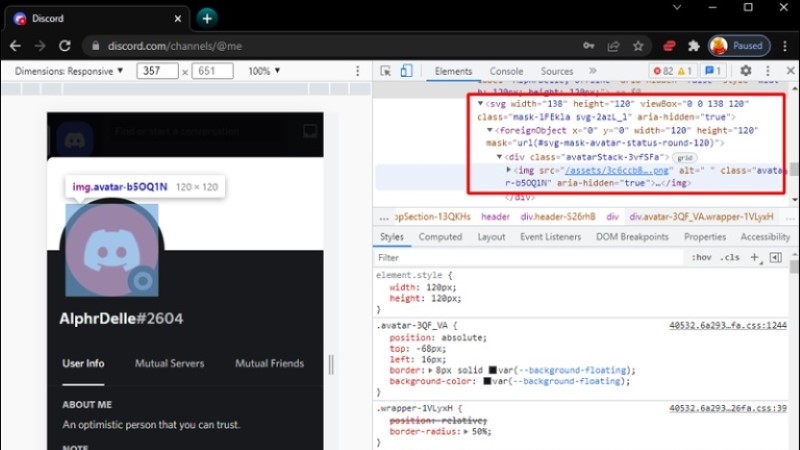Select the div.header-S26rhB breadcrumb
Screen dimensions: 800x450
pos(558,217)
